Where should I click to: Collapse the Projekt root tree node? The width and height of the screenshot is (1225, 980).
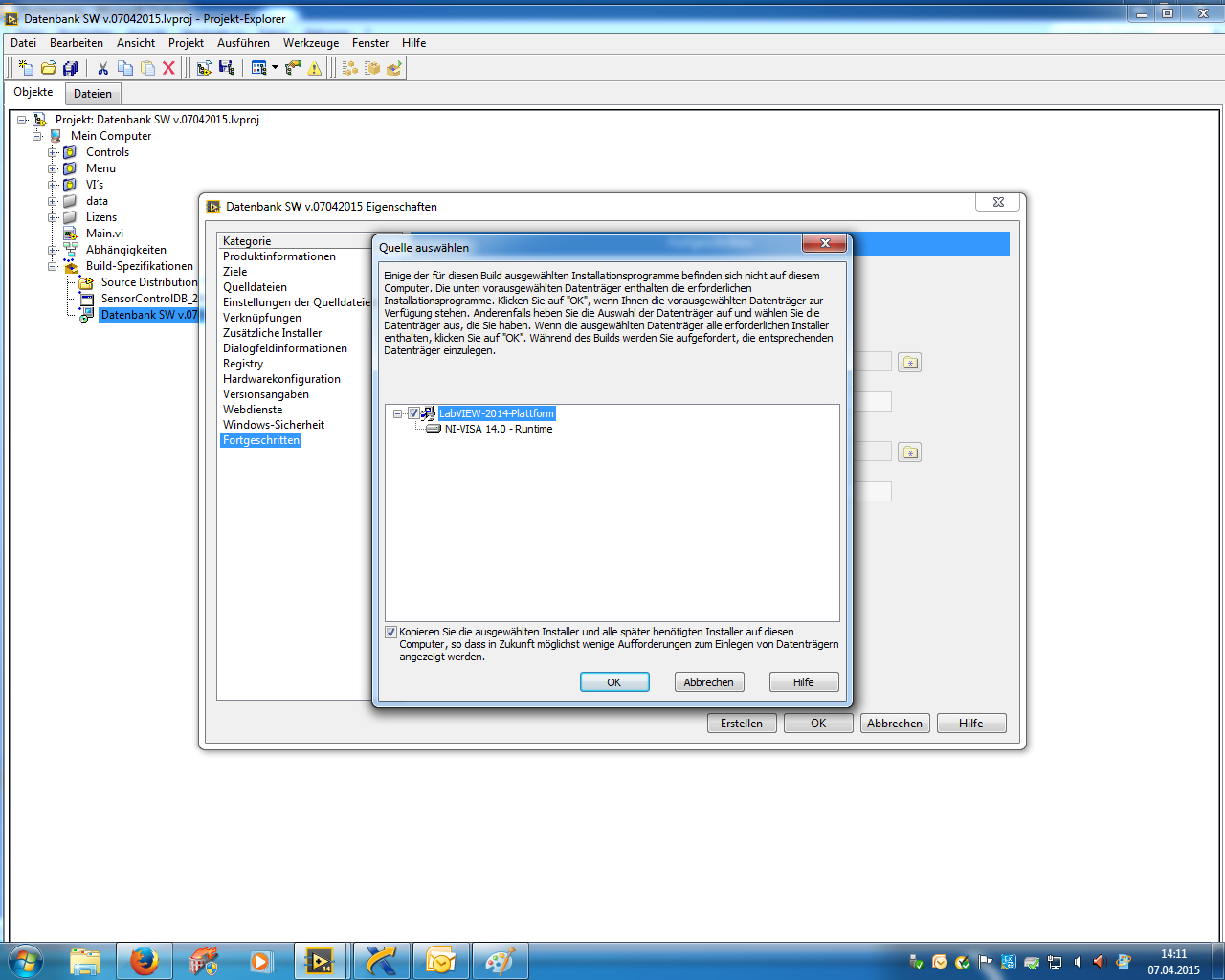(22, 120)
